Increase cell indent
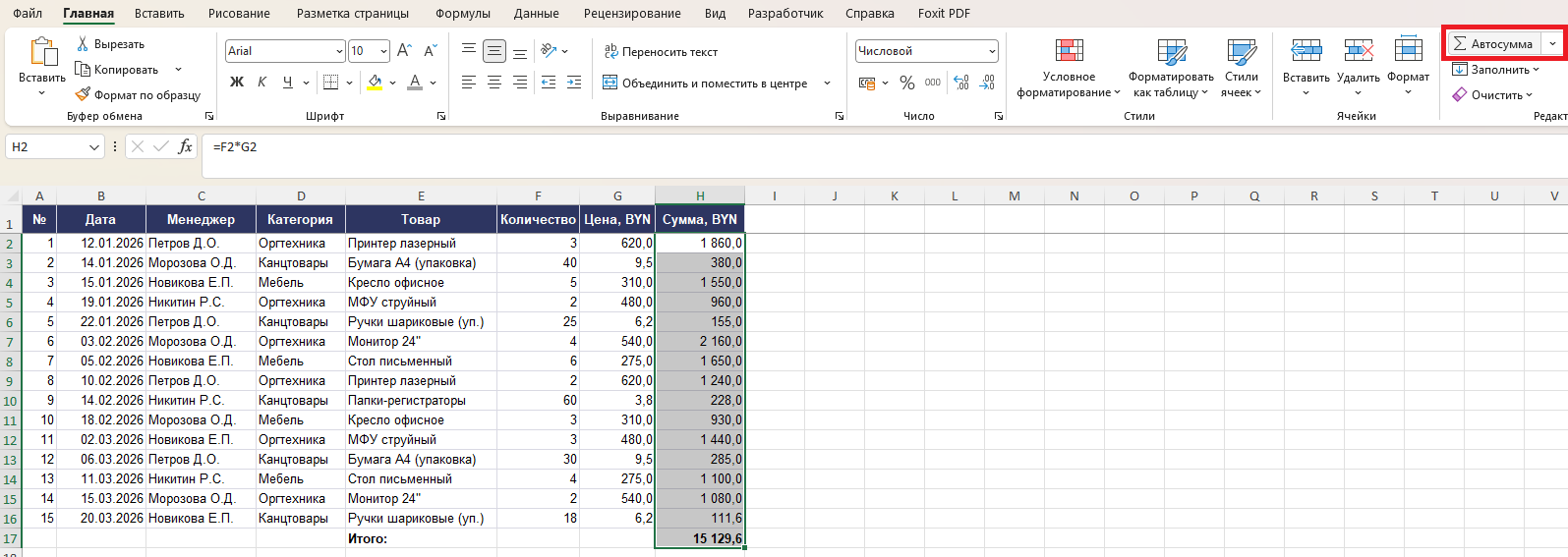 pyautogui.click(x=574, y=83)
